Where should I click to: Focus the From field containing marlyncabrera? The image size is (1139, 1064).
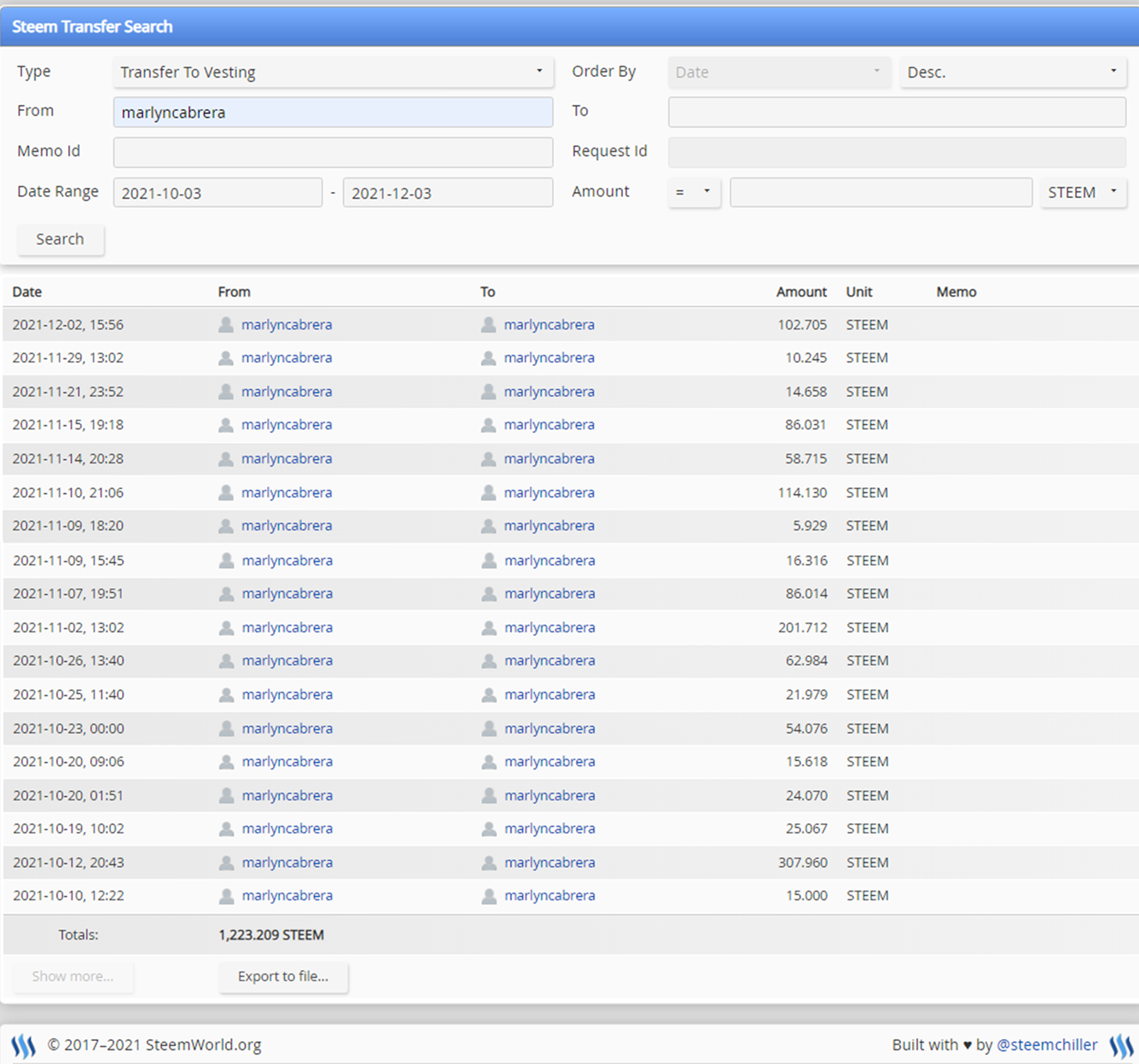point(333,113)
